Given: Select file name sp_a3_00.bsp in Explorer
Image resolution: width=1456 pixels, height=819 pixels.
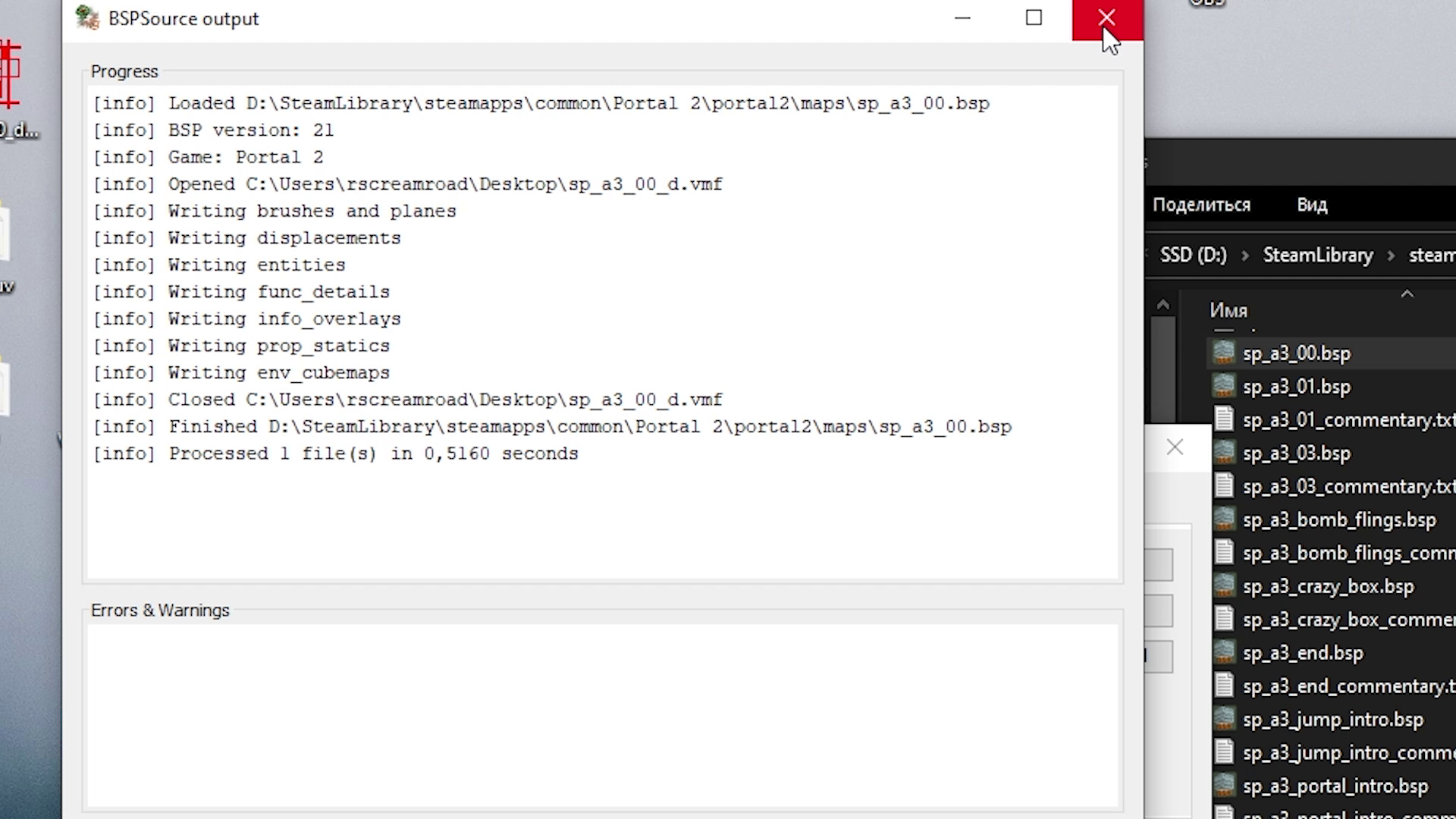Looking at the screenshot, I should (x=1297, y=353).
